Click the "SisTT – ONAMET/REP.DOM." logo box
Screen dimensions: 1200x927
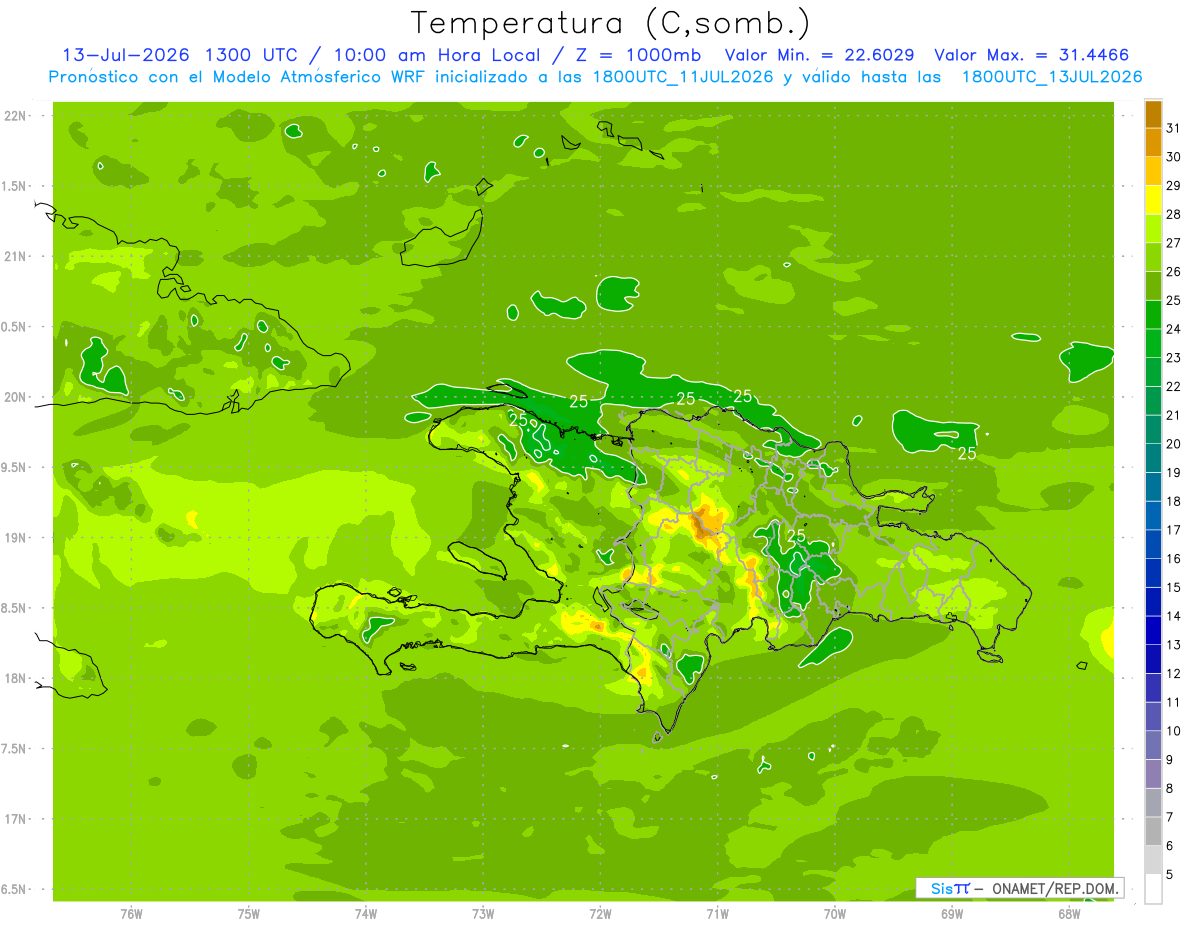click(x=1019, y=888)
